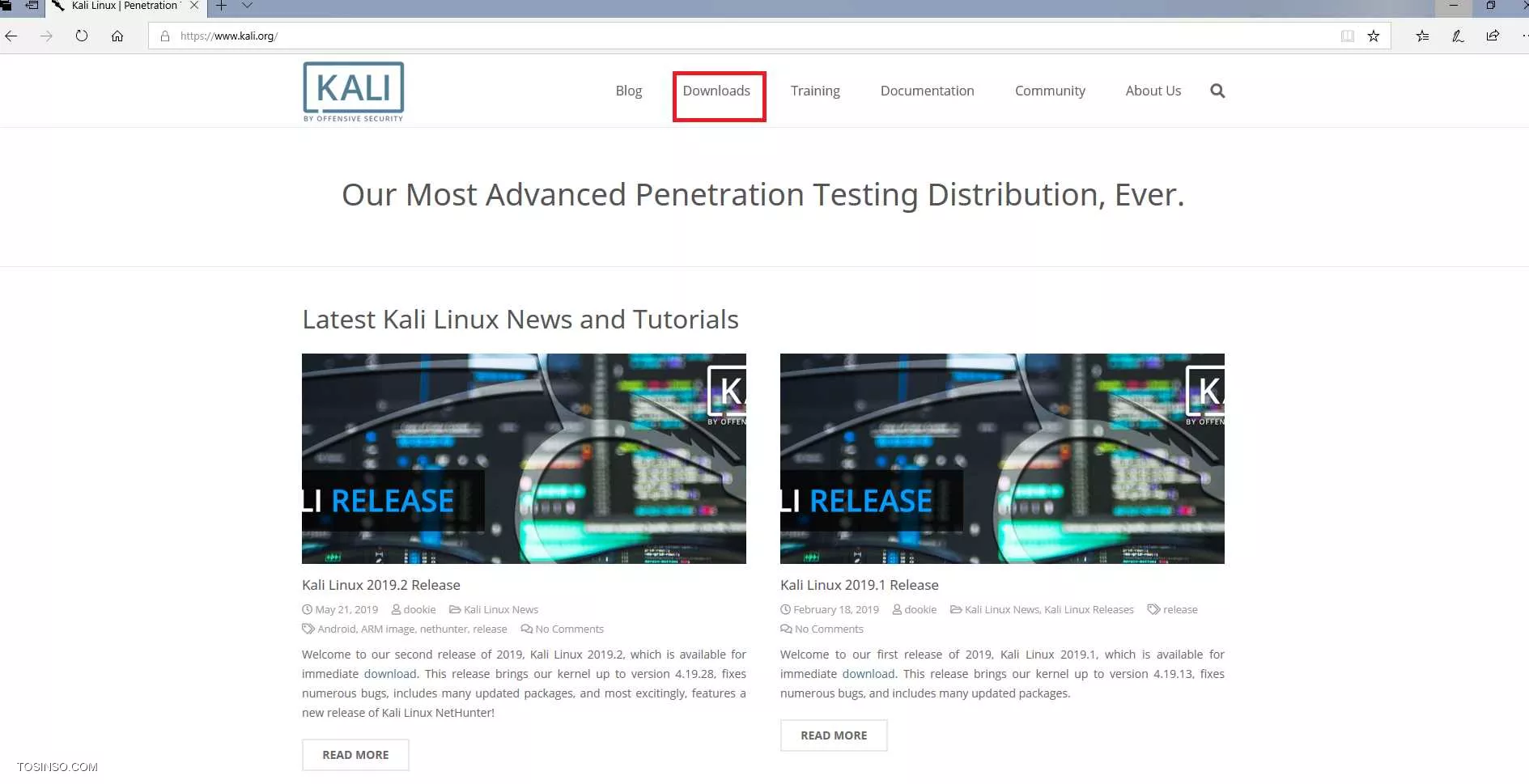Close the Kali Linux tab
The height and width of the screenshot is (784, 1529).
point(194,6)
